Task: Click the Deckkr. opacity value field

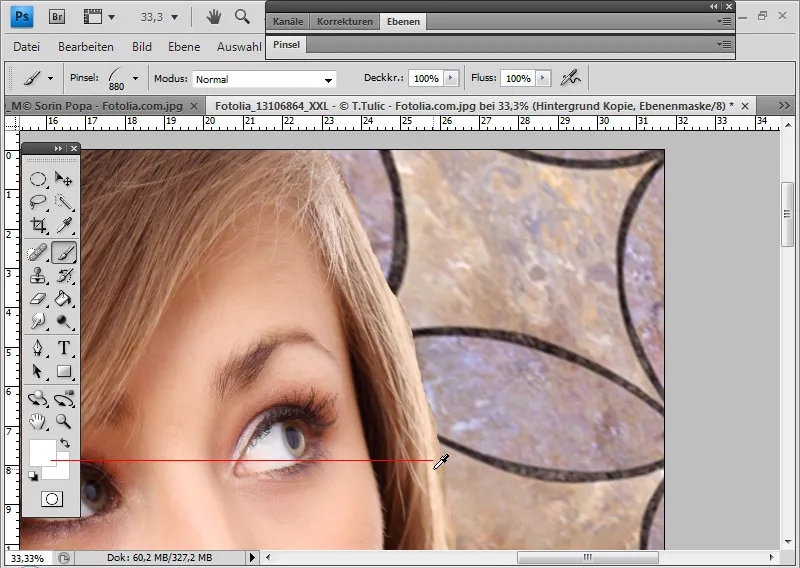Action: click(426, 78)
